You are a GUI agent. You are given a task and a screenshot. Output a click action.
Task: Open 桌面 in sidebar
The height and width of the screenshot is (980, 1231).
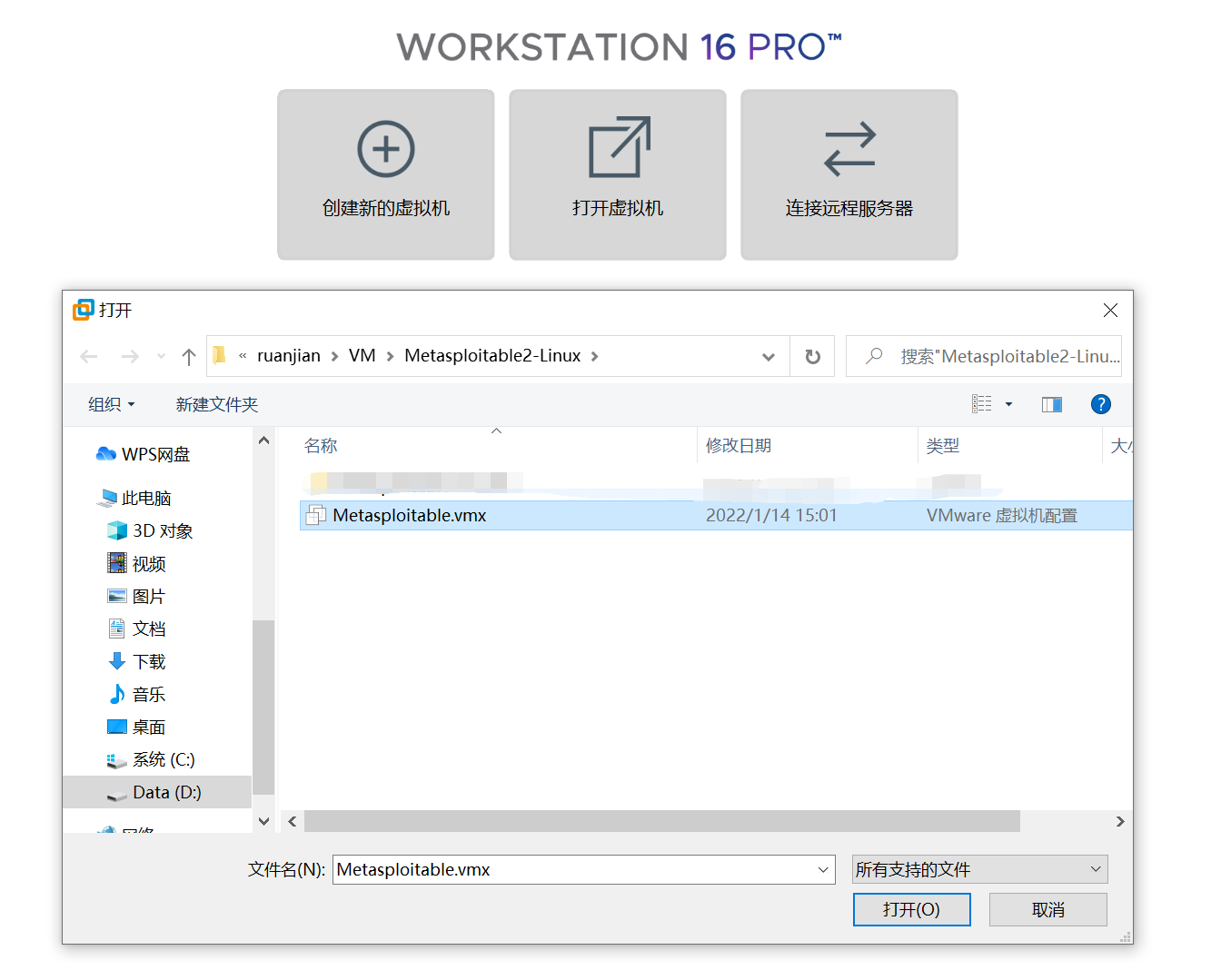[x=137, y=727]
